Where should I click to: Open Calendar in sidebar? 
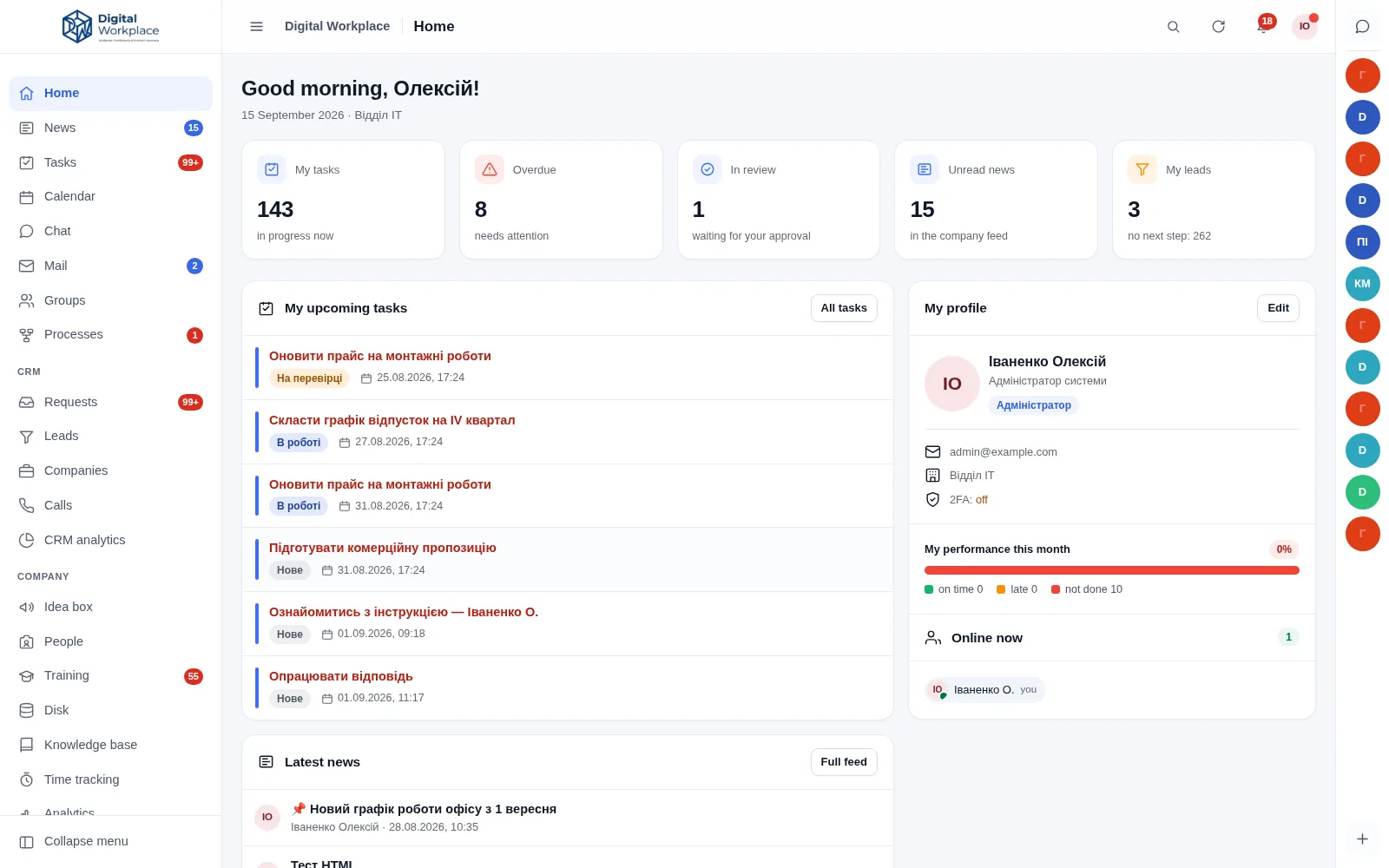tap(110, 196)
